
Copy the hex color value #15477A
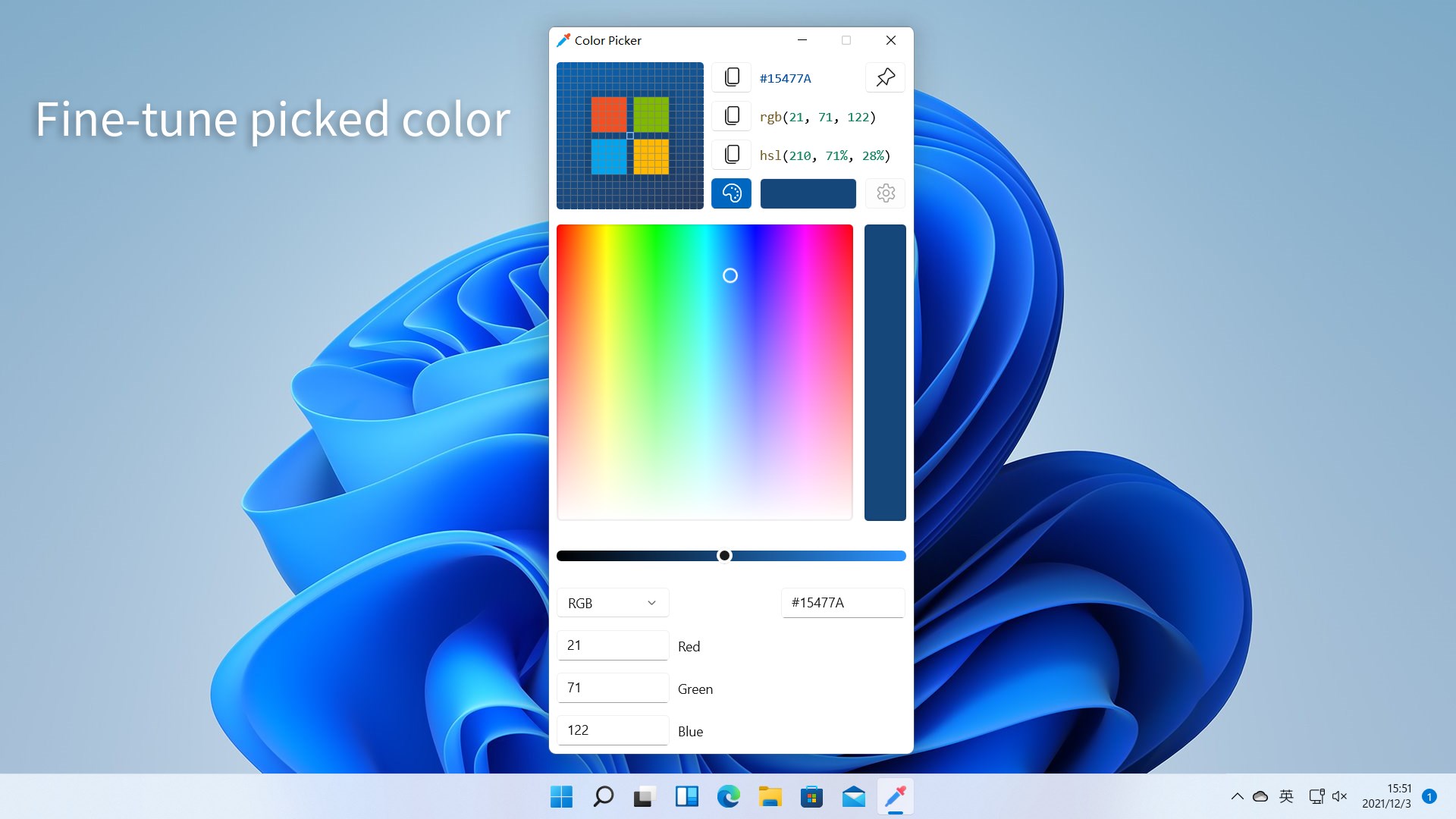731,77
